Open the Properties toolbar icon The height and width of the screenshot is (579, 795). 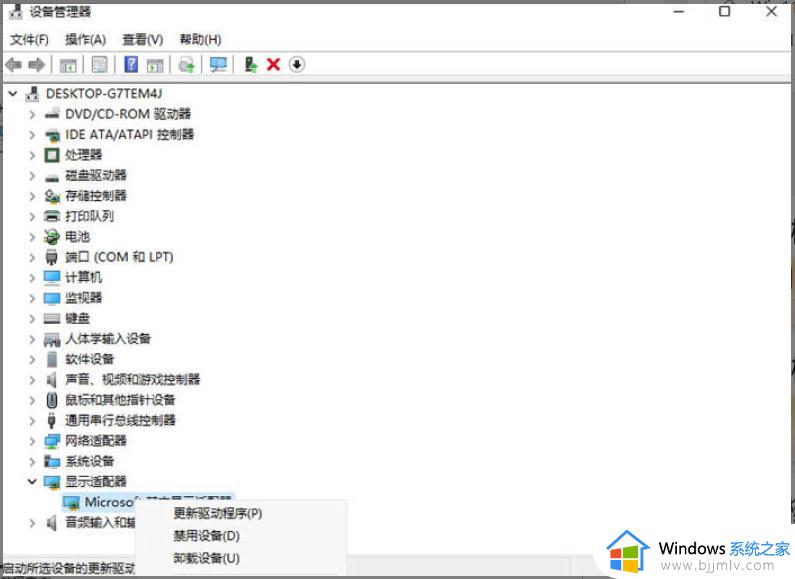click(x=99, y=64)
